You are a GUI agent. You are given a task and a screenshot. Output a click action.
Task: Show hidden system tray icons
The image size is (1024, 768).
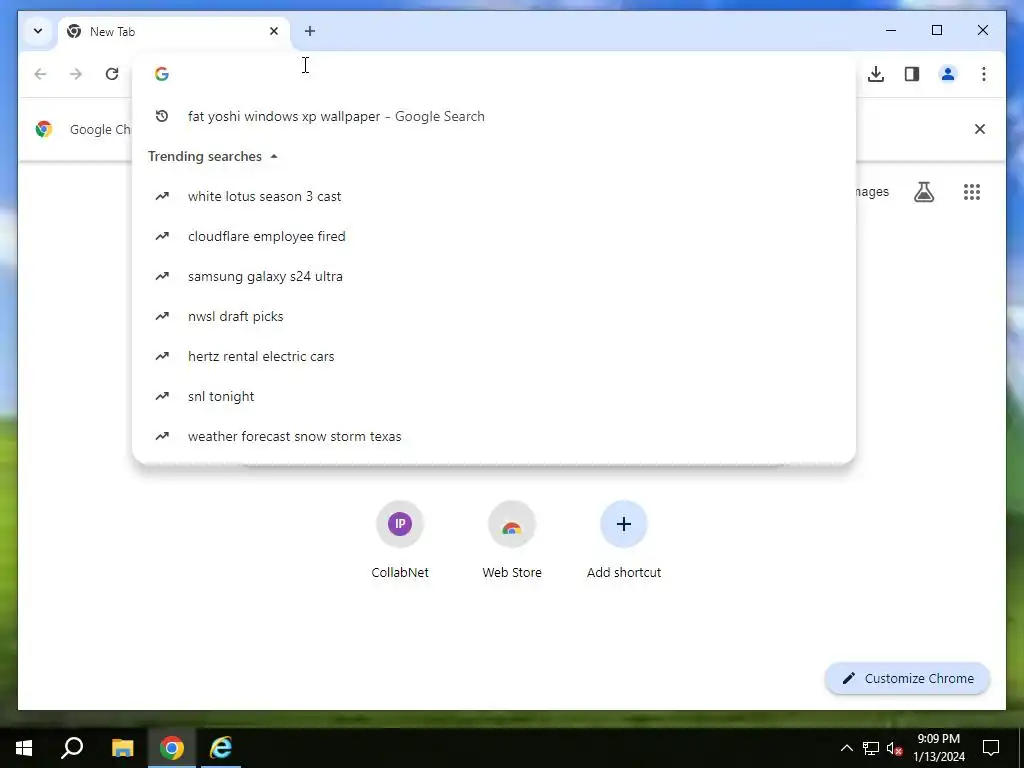(x=846, y=748)
